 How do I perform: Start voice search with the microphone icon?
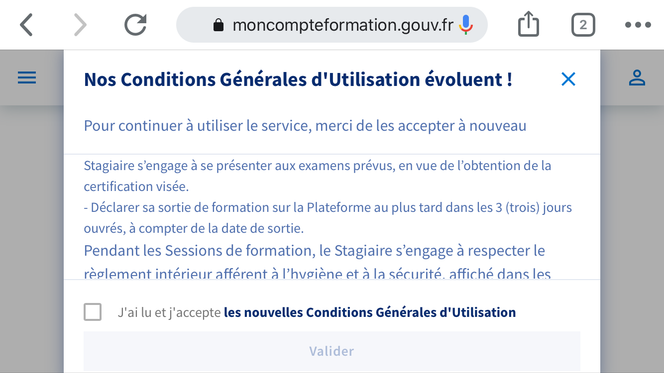466,25
